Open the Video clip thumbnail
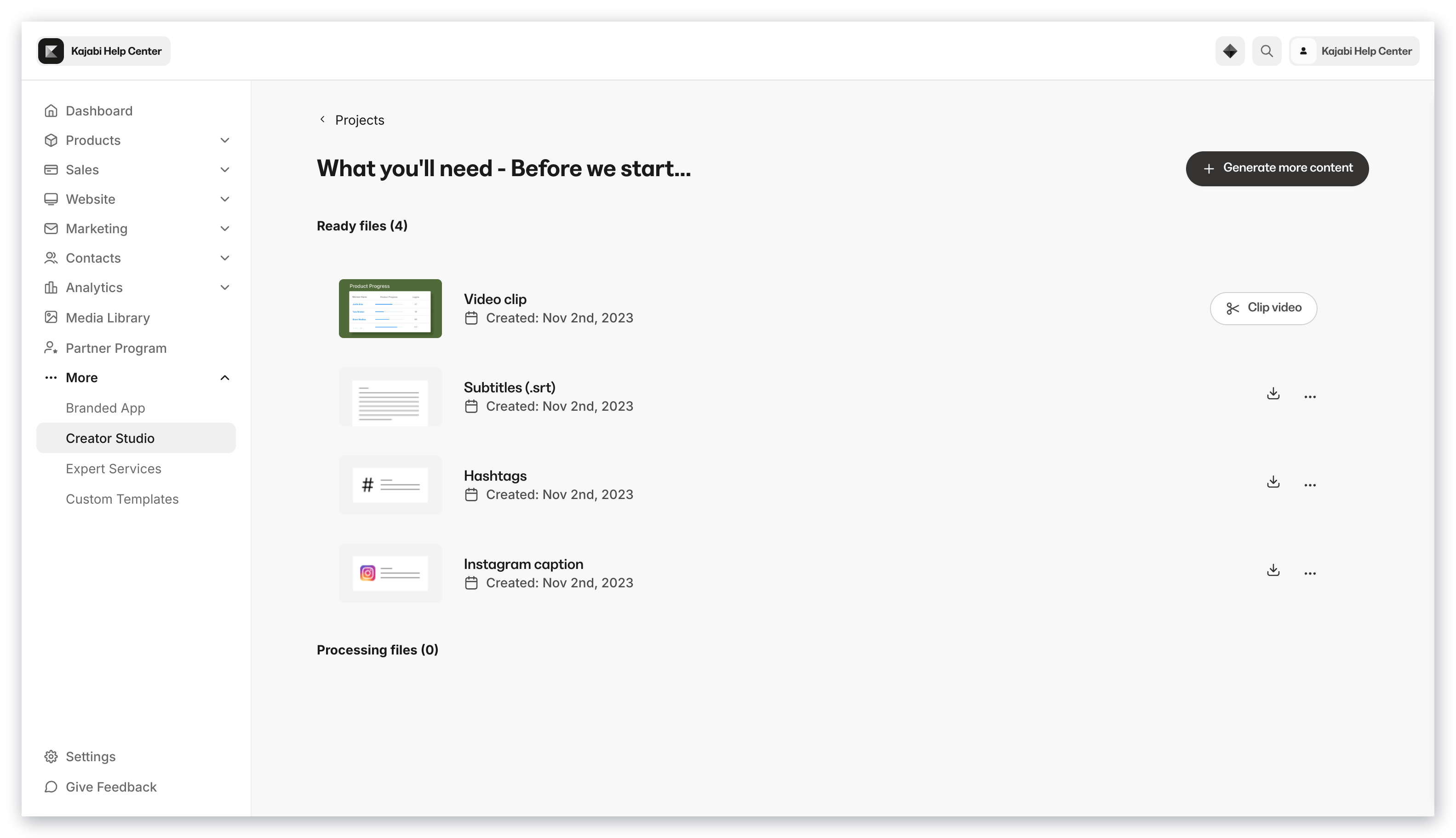The width and height of the screenshot is (1456, 838). pyautogui.click(x=390, y=309)
